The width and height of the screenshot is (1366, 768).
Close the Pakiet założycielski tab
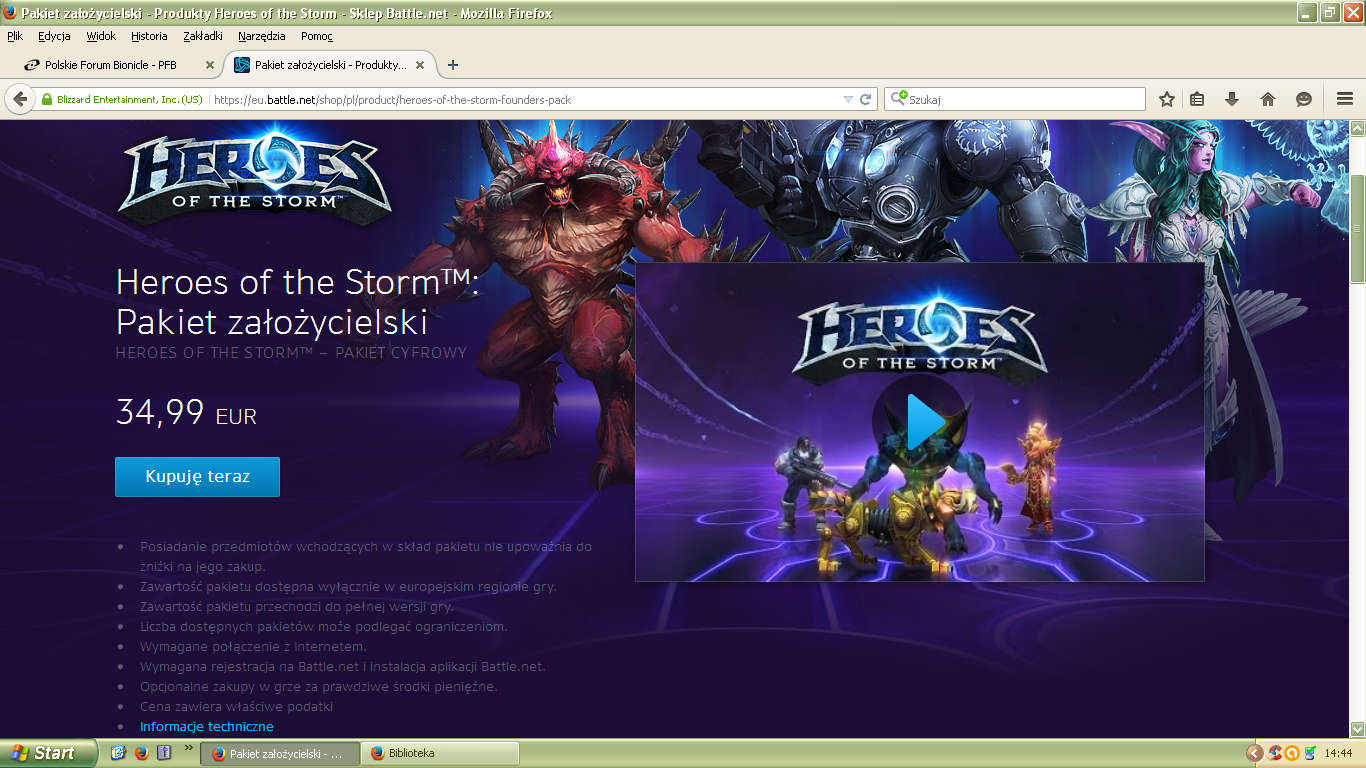point(420,65)
